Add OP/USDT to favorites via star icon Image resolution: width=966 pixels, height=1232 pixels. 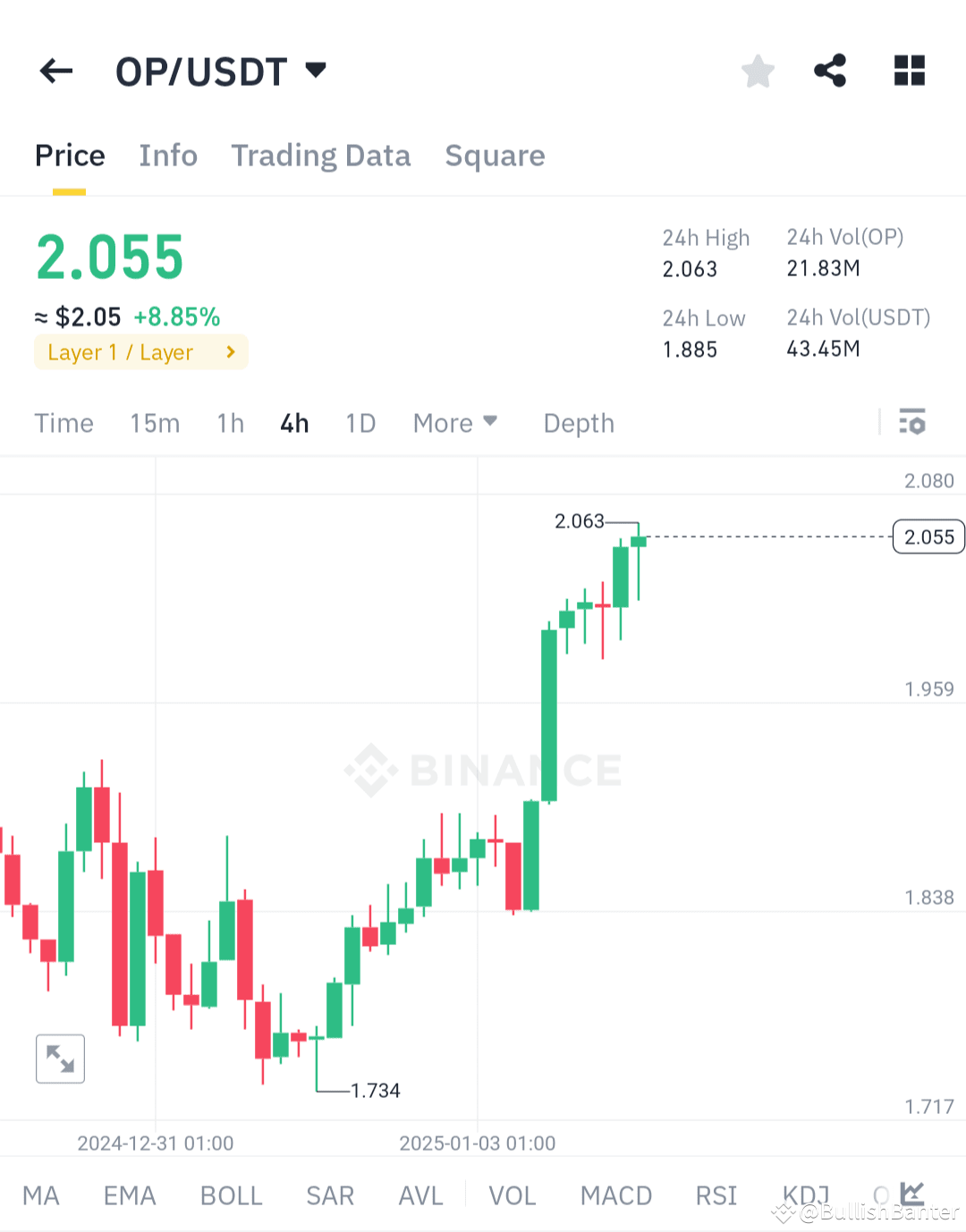click(758, 71)
